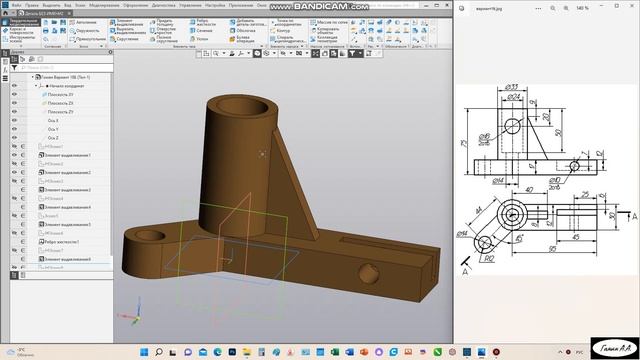Open the Windows Start menu
This screenshot has width=640, height=360.
(144, 352)
